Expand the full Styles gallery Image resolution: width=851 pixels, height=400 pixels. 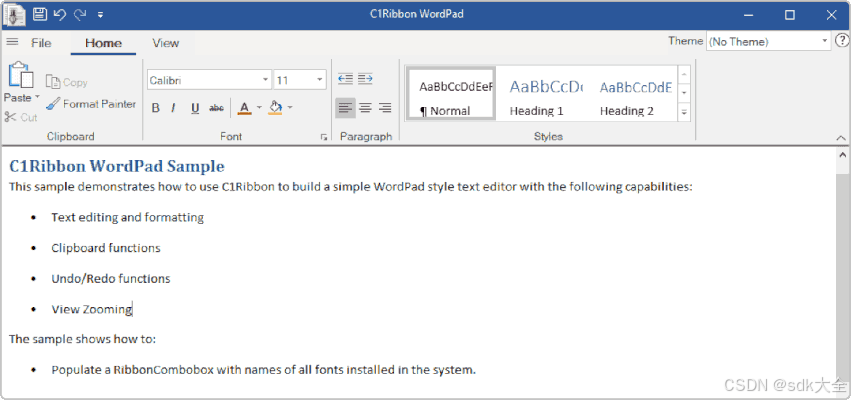coord(684,112)
